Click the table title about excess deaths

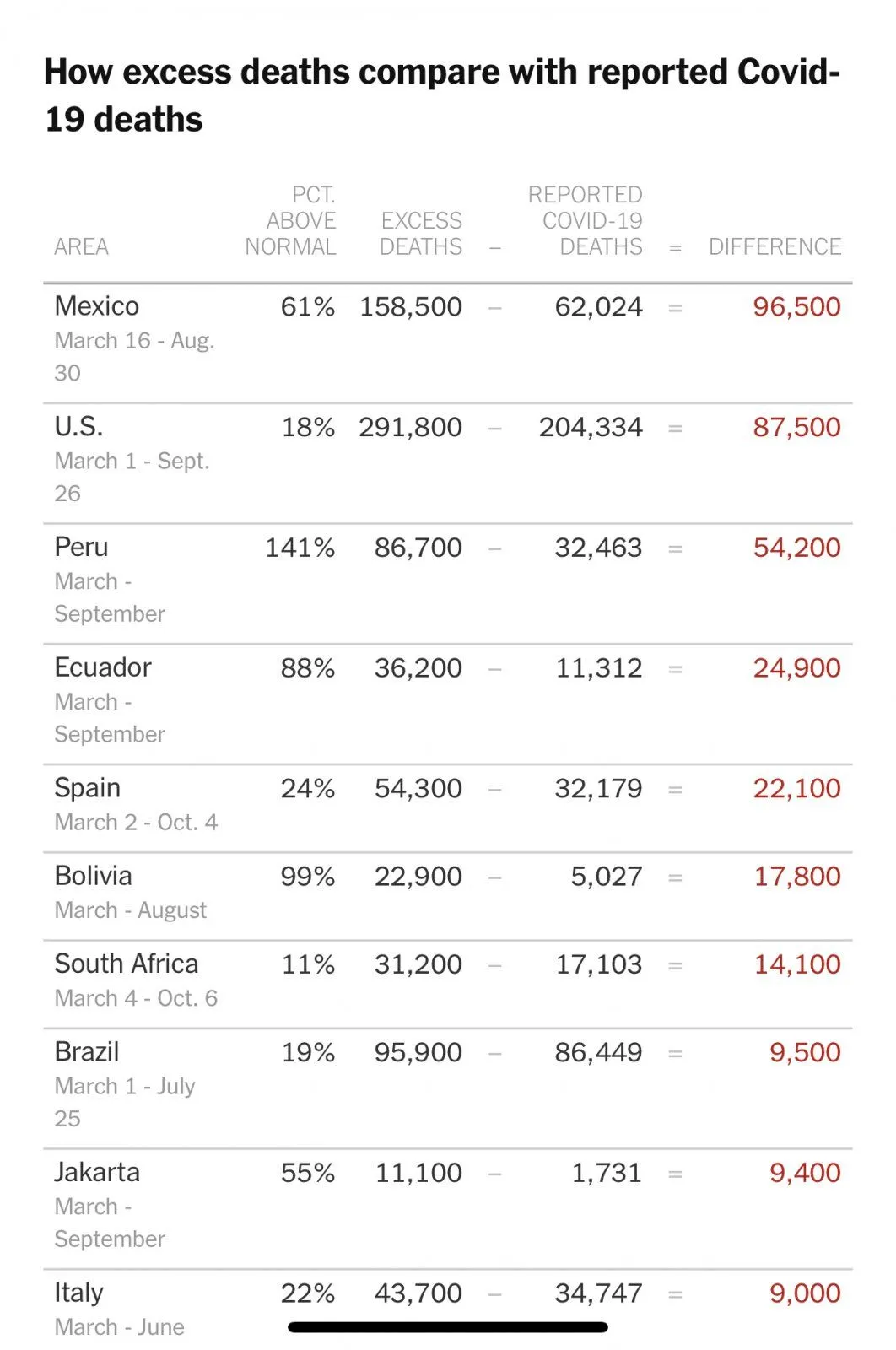[x=442, y=95]
